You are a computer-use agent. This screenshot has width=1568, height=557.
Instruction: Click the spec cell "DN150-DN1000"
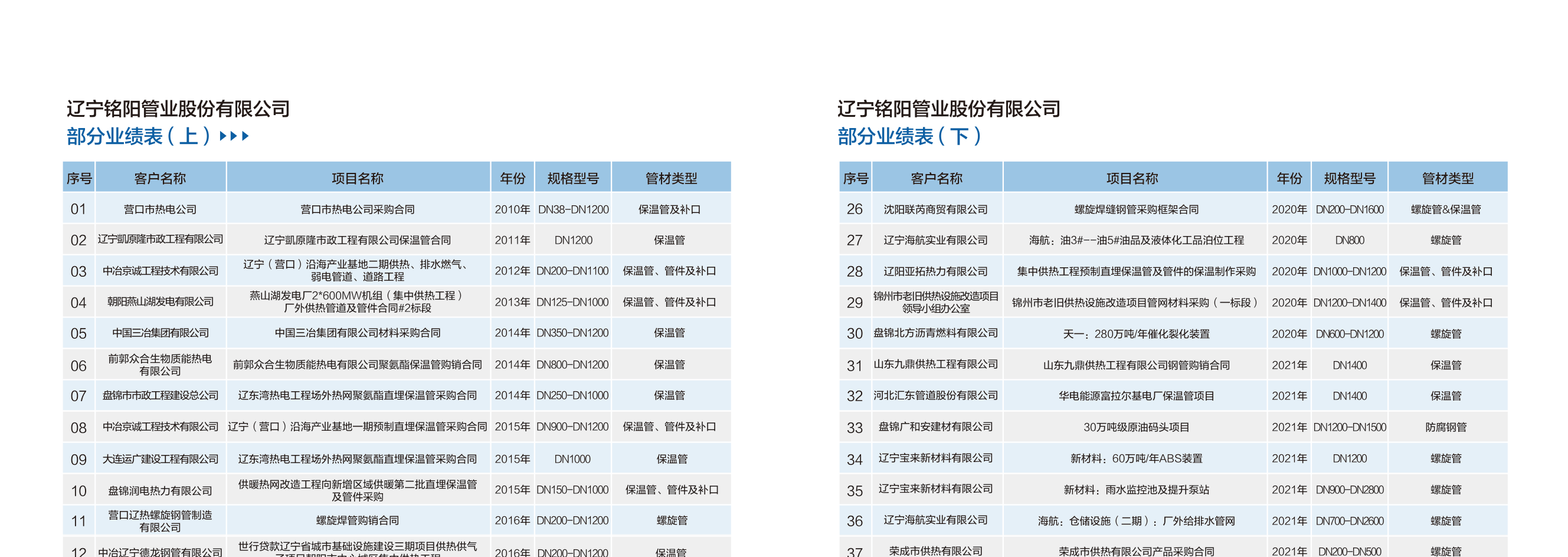click(x=572, y=490)
